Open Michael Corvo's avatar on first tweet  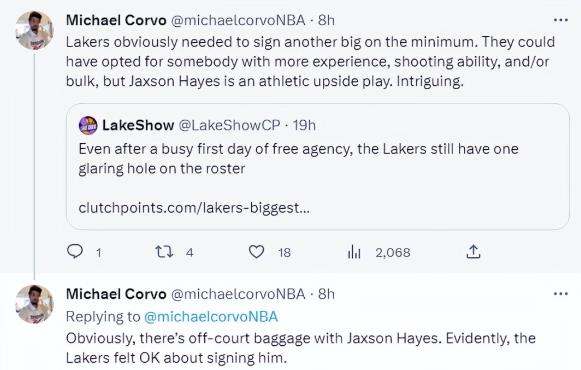coord(34,30)
